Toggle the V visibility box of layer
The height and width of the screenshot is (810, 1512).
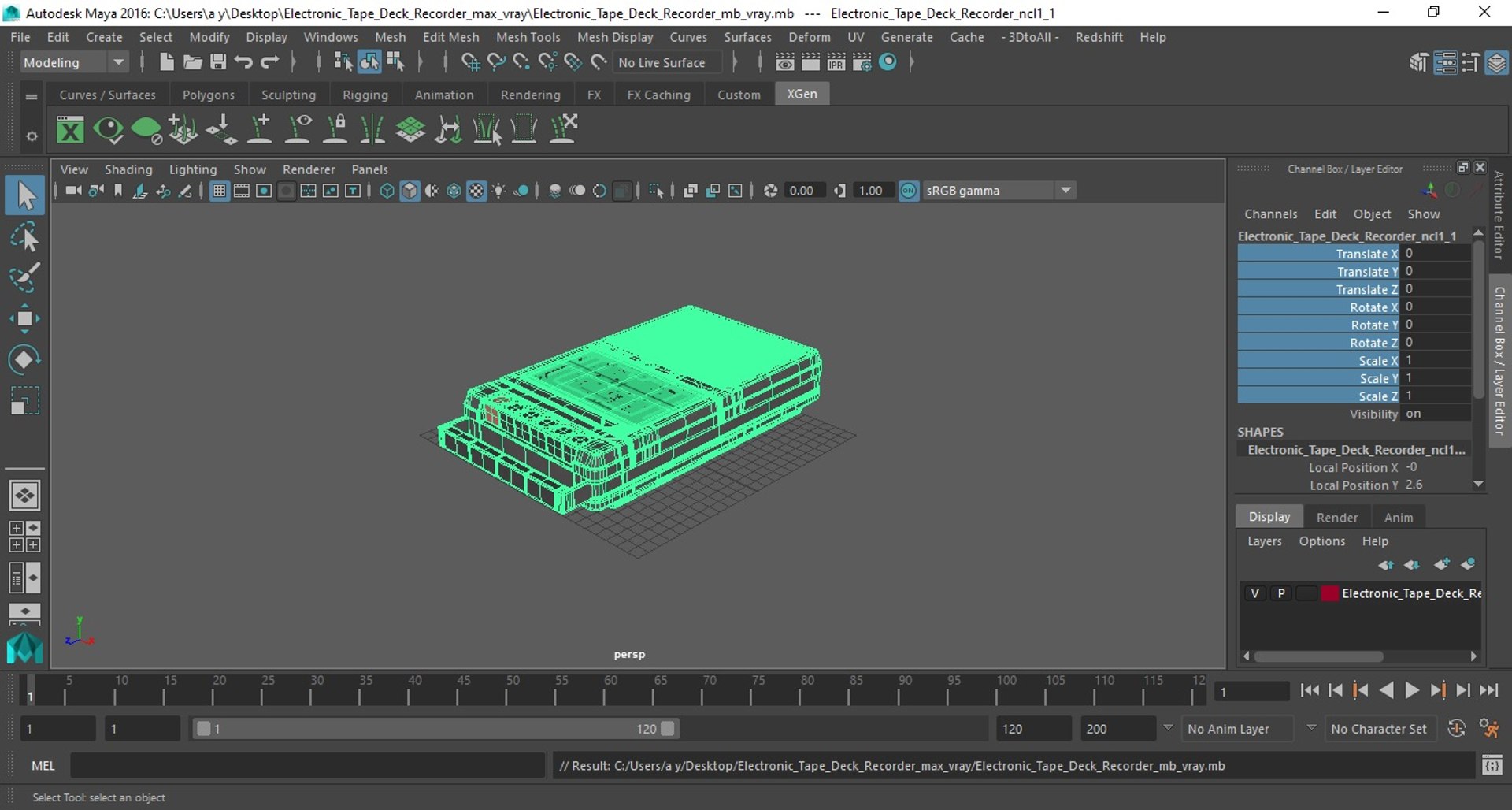[x=1254, y=593]
